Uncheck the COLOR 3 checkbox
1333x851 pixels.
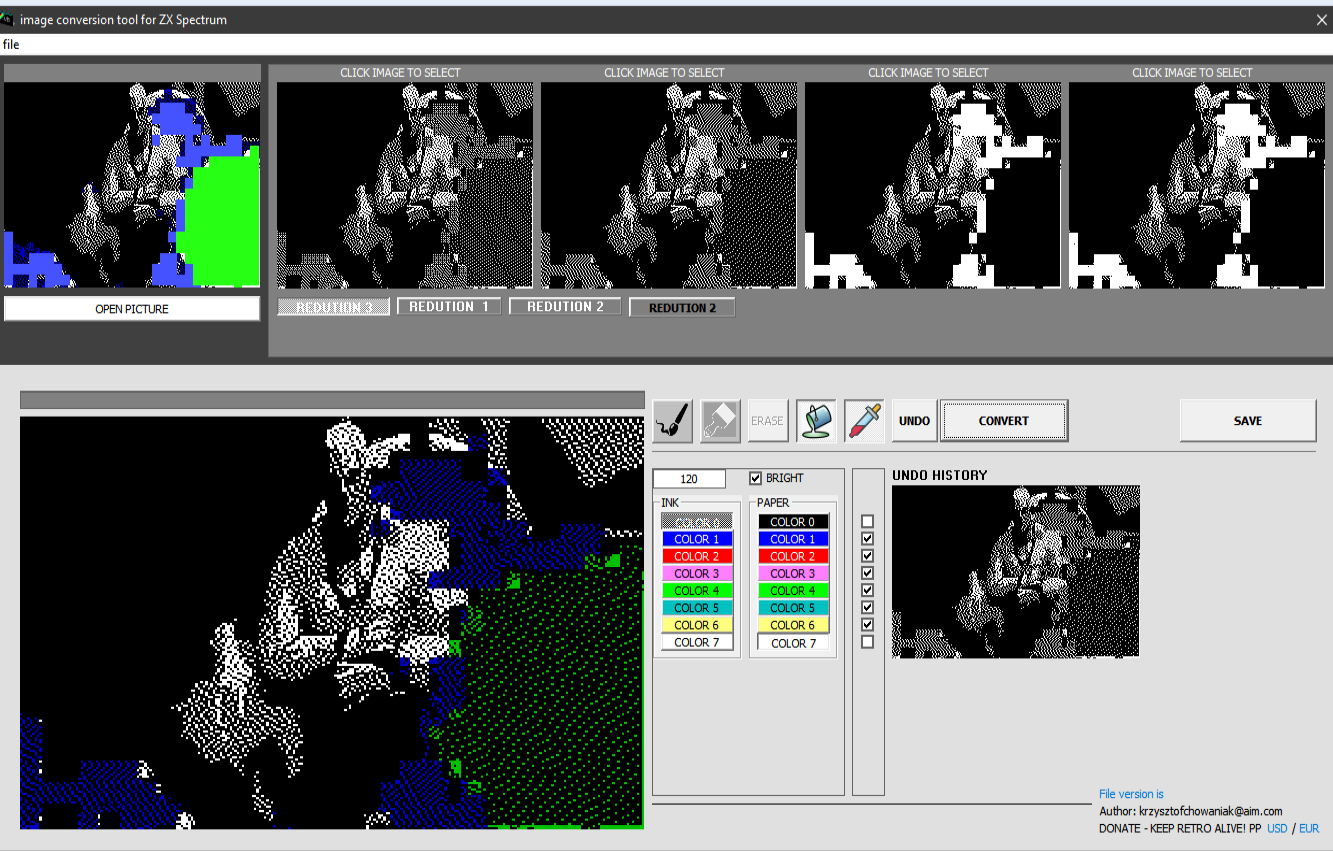coord(867,572)
